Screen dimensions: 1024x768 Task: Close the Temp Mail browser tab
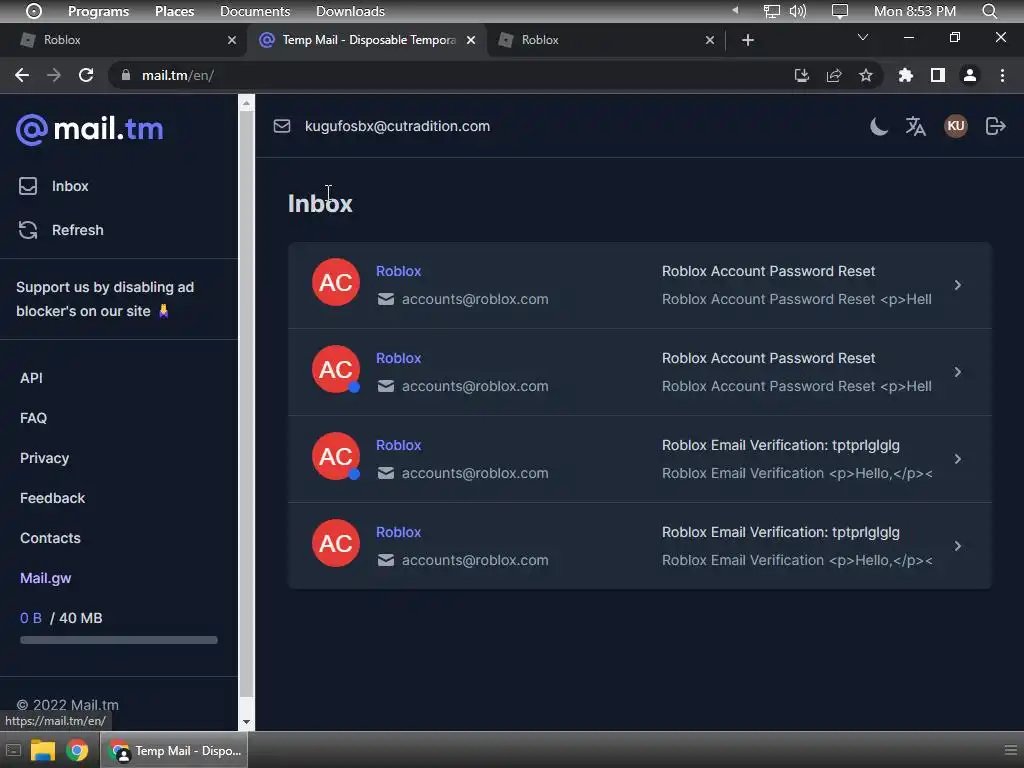[471, 40]
